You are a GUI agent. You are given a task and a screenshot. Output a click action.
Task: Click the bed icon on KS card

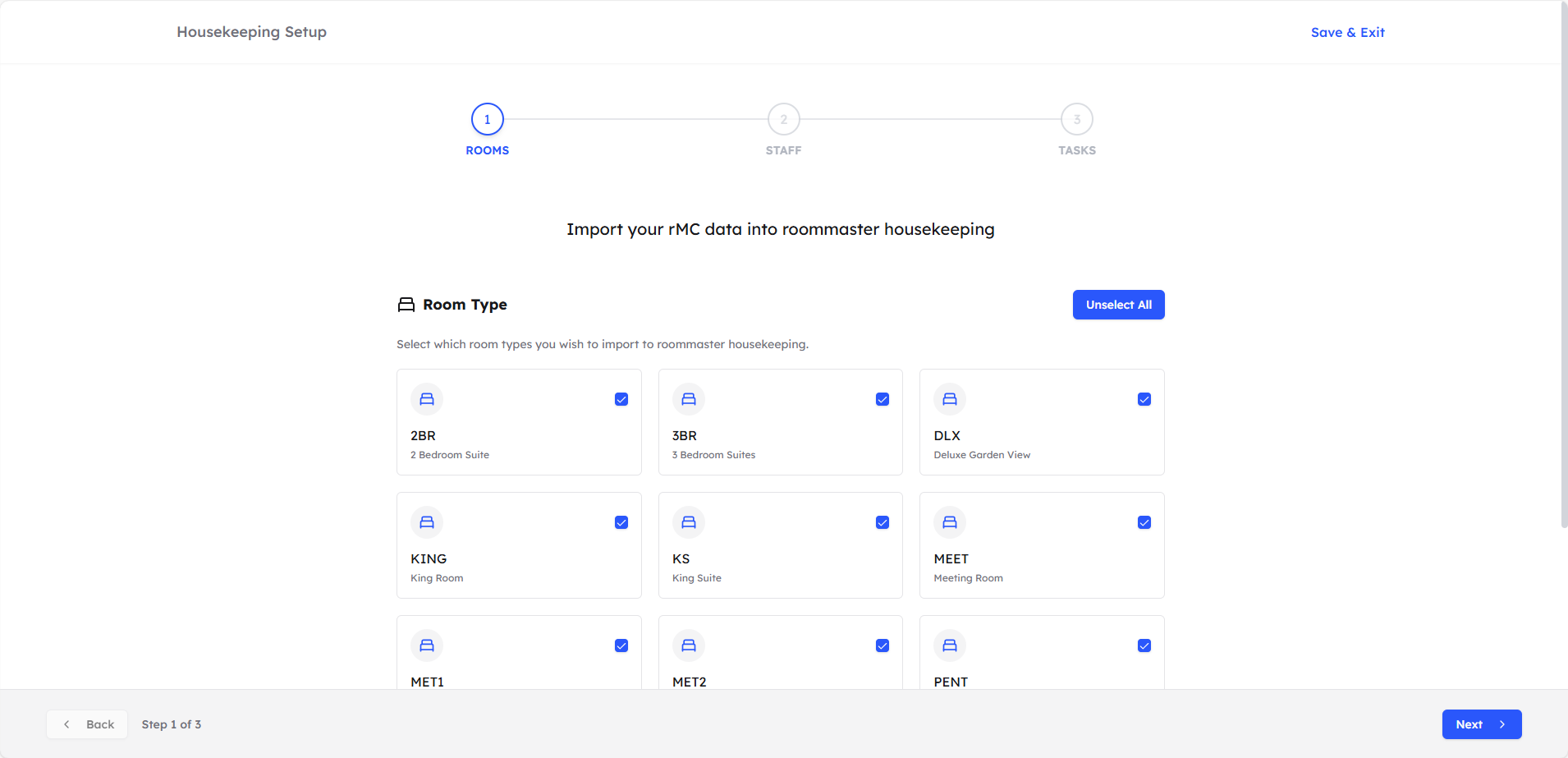tap(689, 522)
